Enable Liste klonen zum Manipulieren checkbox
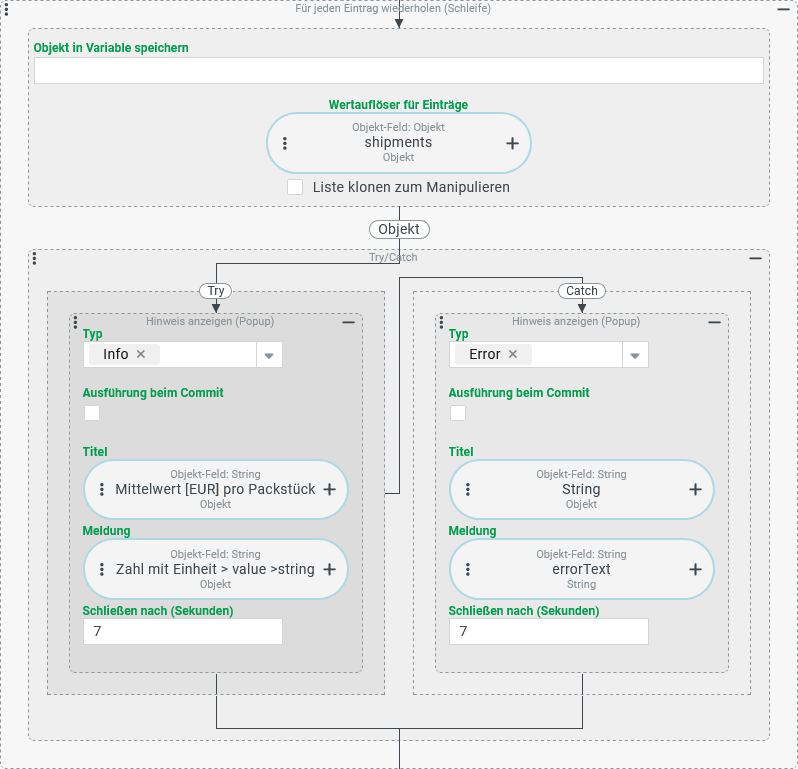This screenshot has width=798, height=769. point(295,187)
